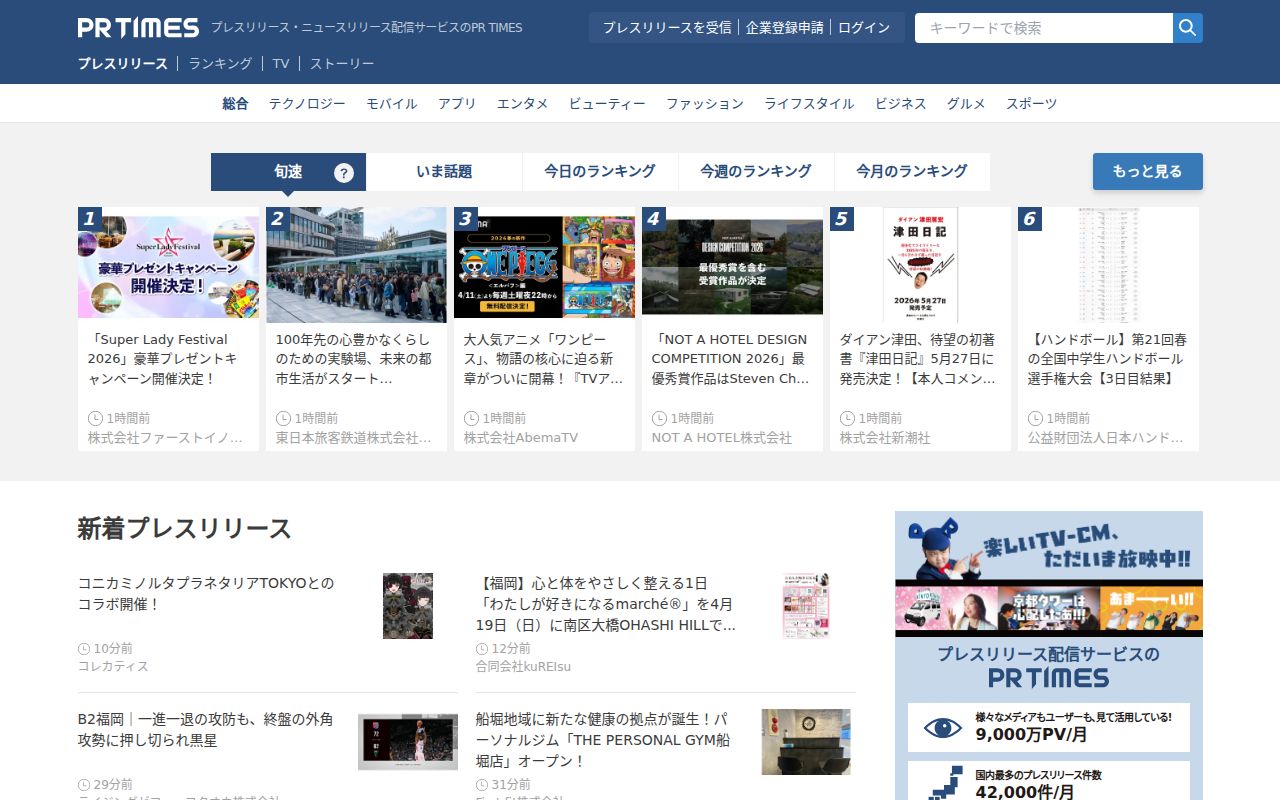Open the 津田日記 book cover thumbnail
The height and width of the screenshot is (800, 1280).
(x=920, y=265)
